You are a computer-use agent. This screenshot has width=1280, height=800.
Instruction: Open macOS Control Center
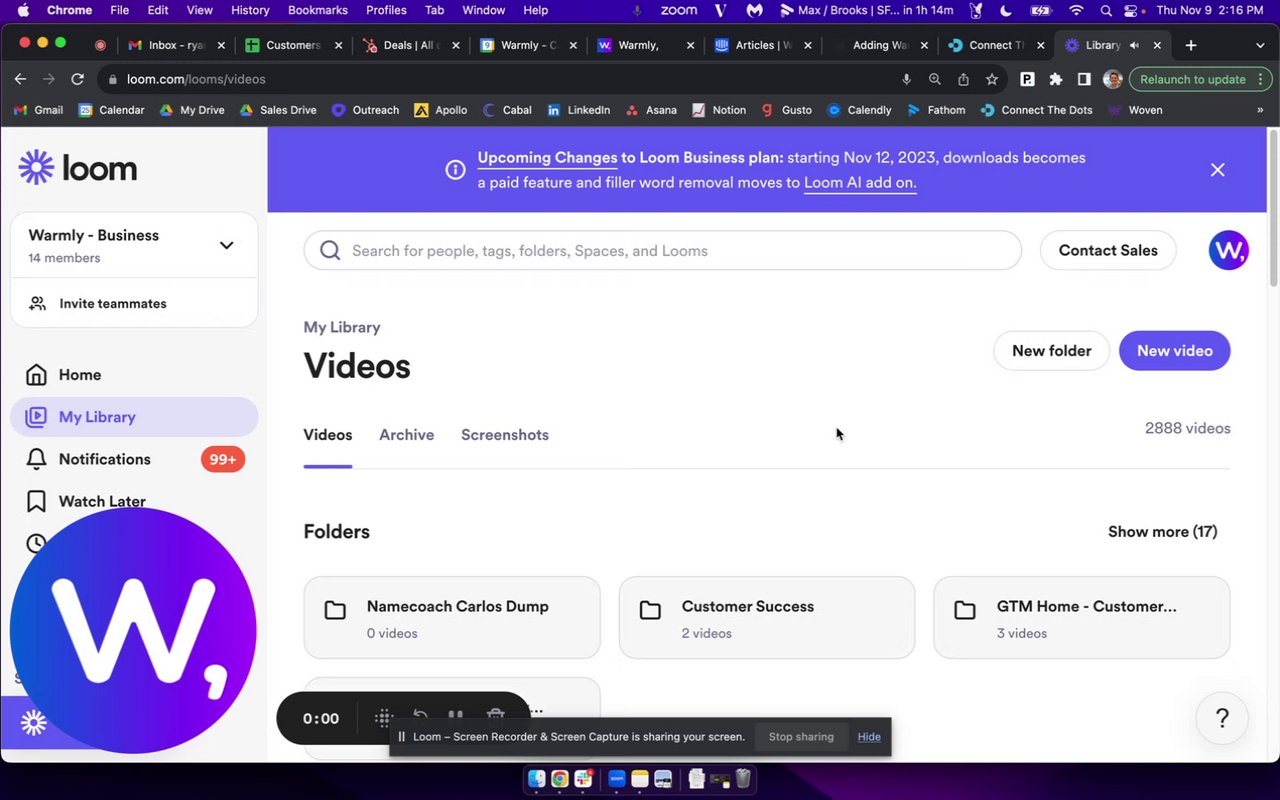[x=1131, y=10]
